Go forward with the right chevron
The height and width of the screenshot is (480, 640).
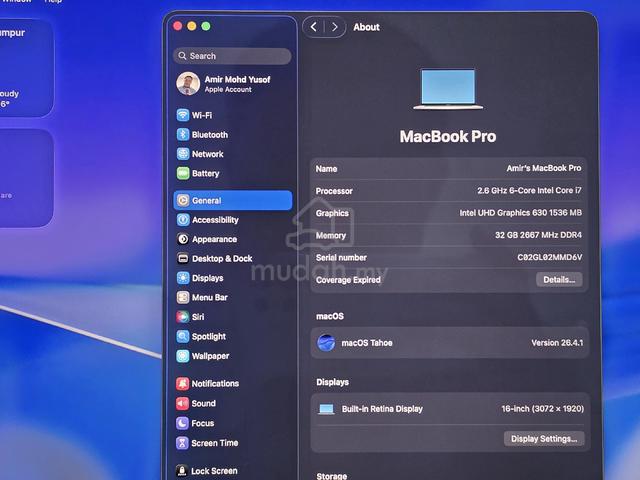(335, 27)
